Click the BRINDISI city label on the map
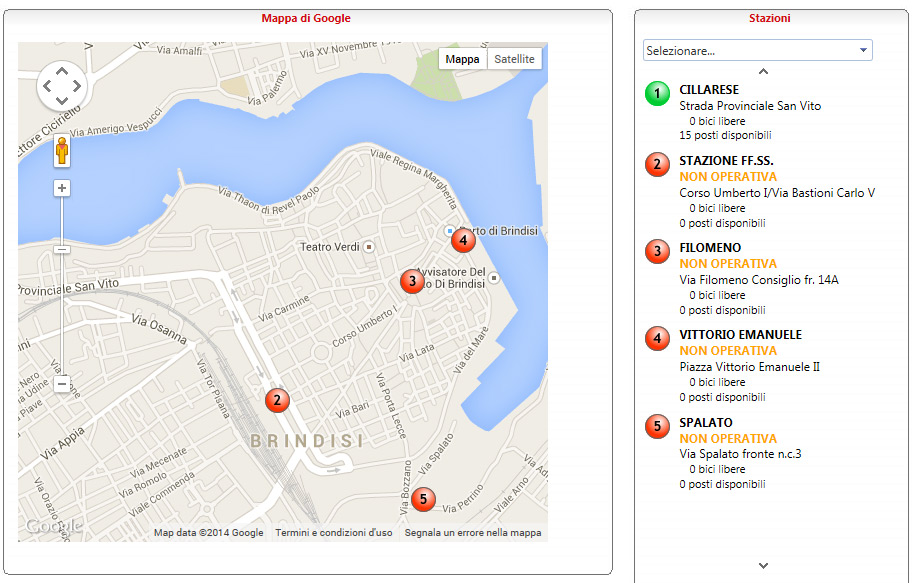 (307, 440)
